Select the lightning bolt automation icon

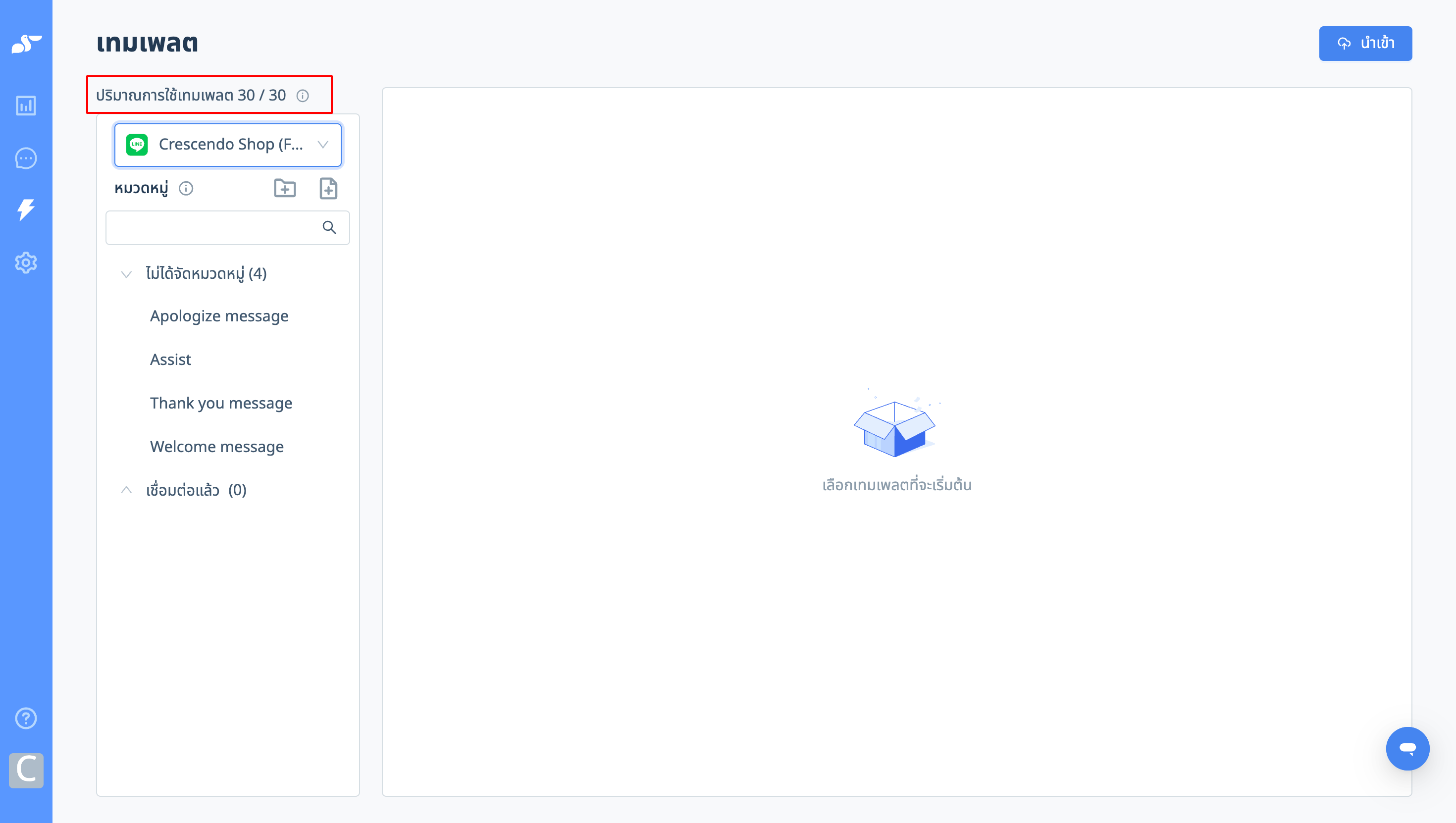26,209
